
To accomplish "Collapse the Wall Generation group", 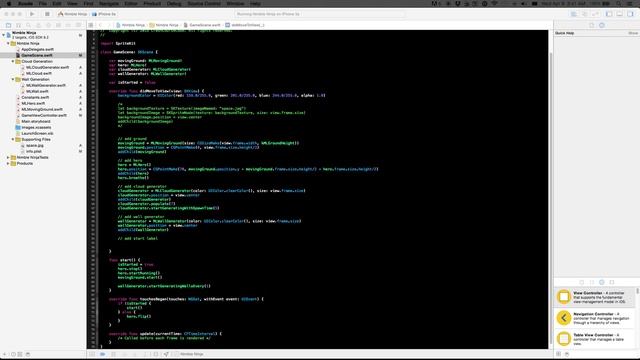I will (13, 79).
